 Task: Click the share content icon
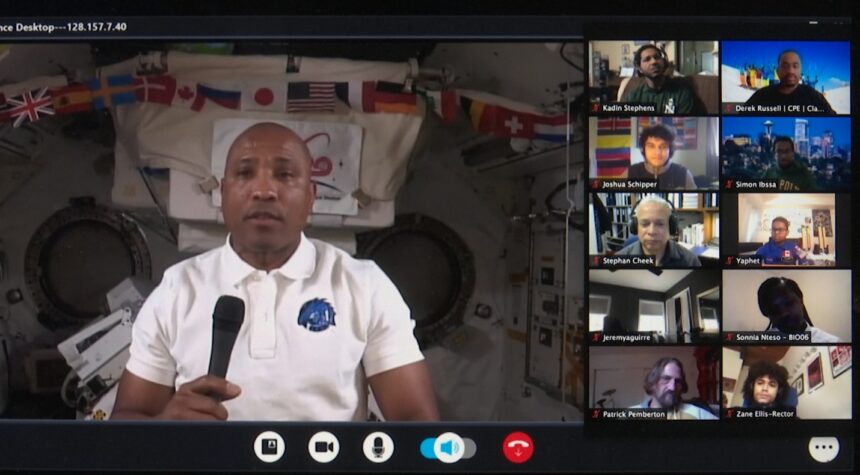coord(269,447)
